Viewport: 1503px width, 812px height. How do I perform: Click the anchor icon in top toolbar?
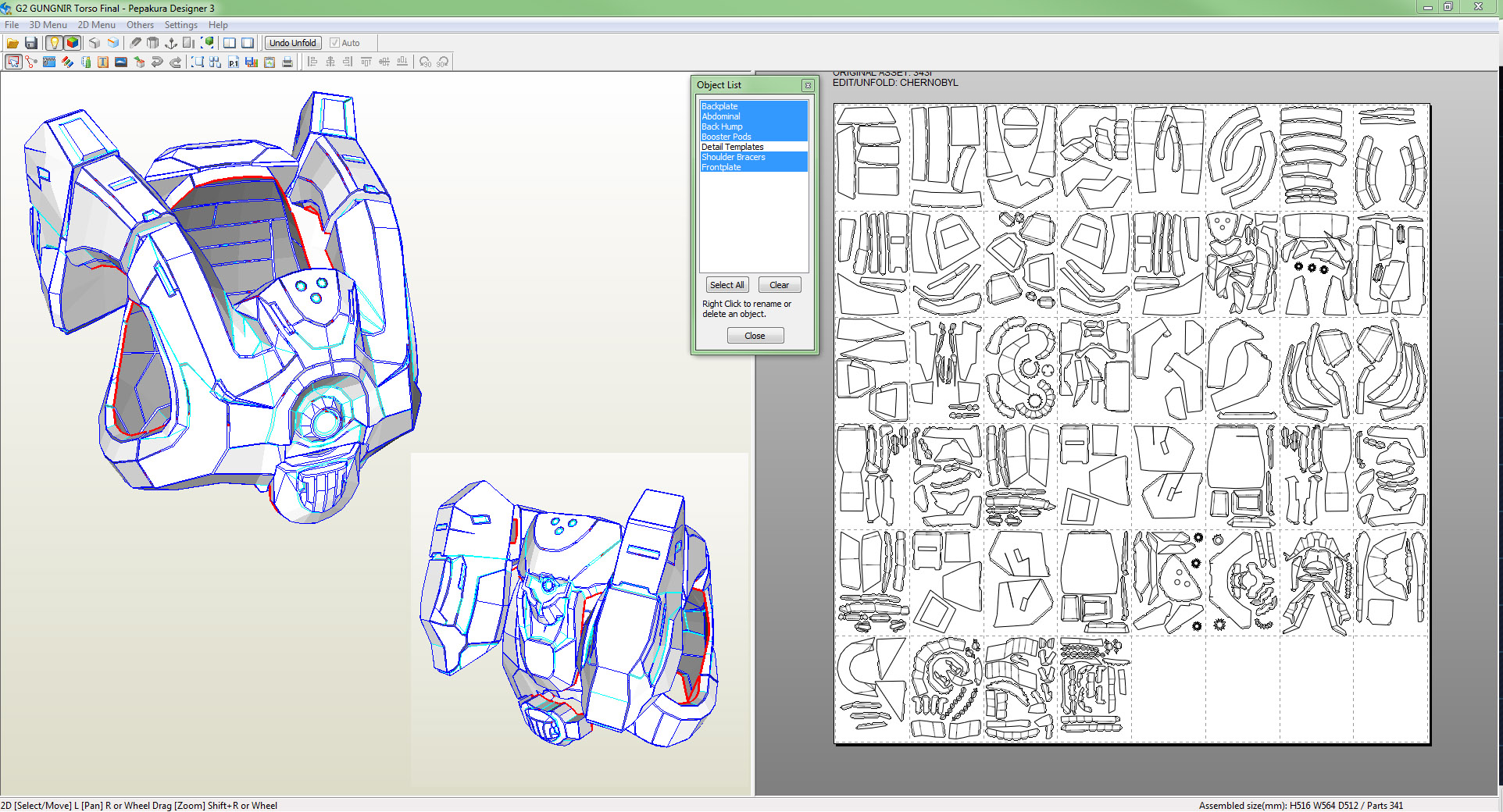(171, 43)
